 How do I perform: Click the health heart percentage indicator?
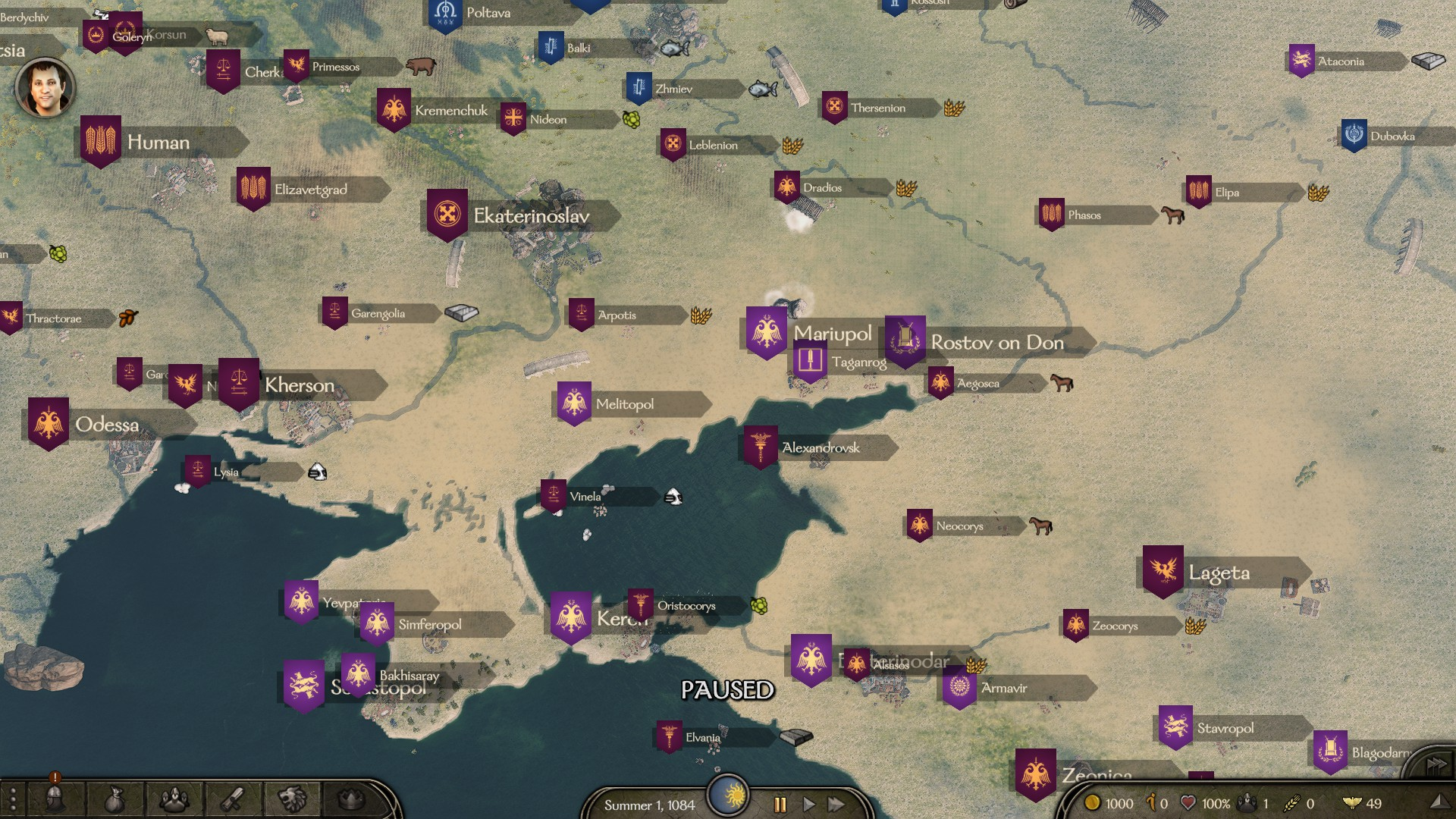[x=1188, y=803]
